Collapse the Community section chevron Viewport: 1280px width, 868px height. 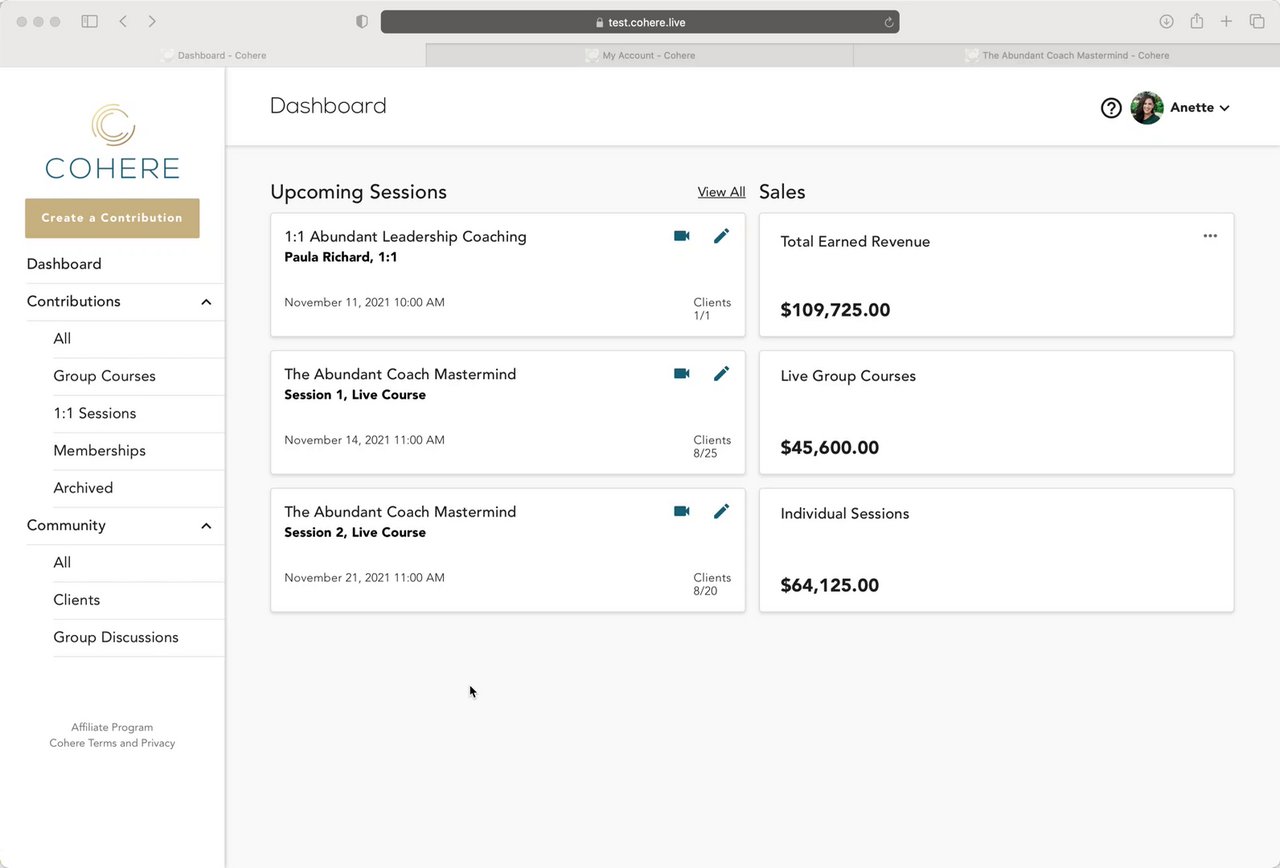[206, 526]
